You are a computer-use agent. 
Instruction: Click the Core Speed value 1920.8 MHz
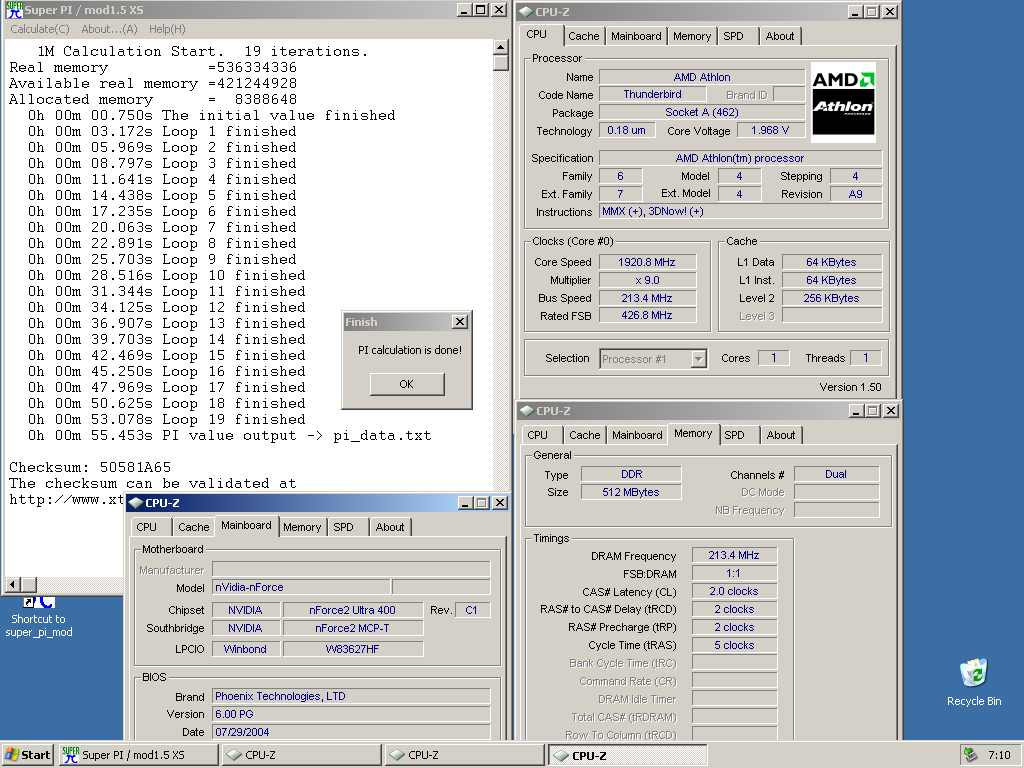coord(647,262)
